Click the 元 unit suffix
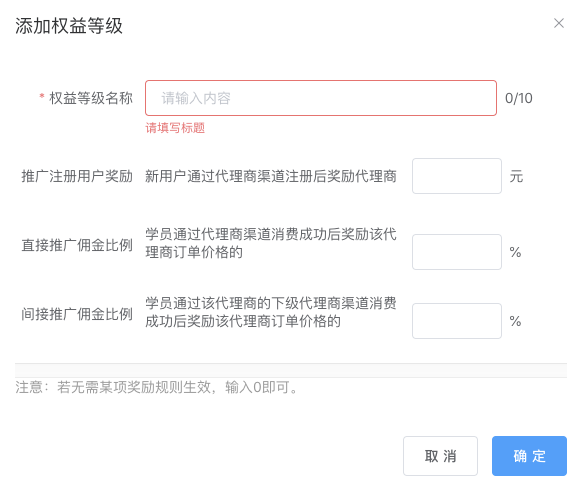Image resolution: width=581 pixels, height=493 pixels. pos(516,176)
